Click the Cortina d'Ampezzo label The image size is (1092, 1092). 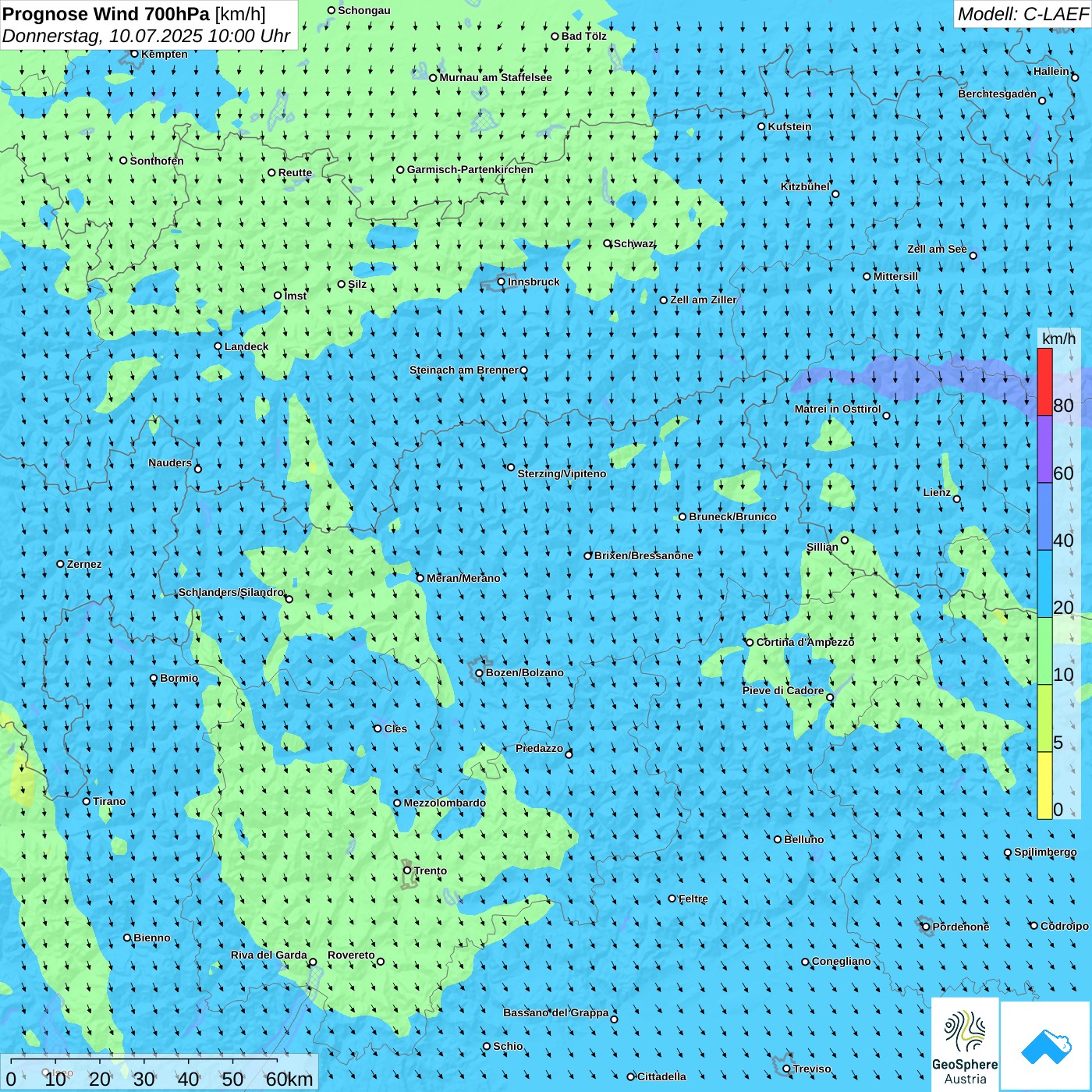[806, 642]
